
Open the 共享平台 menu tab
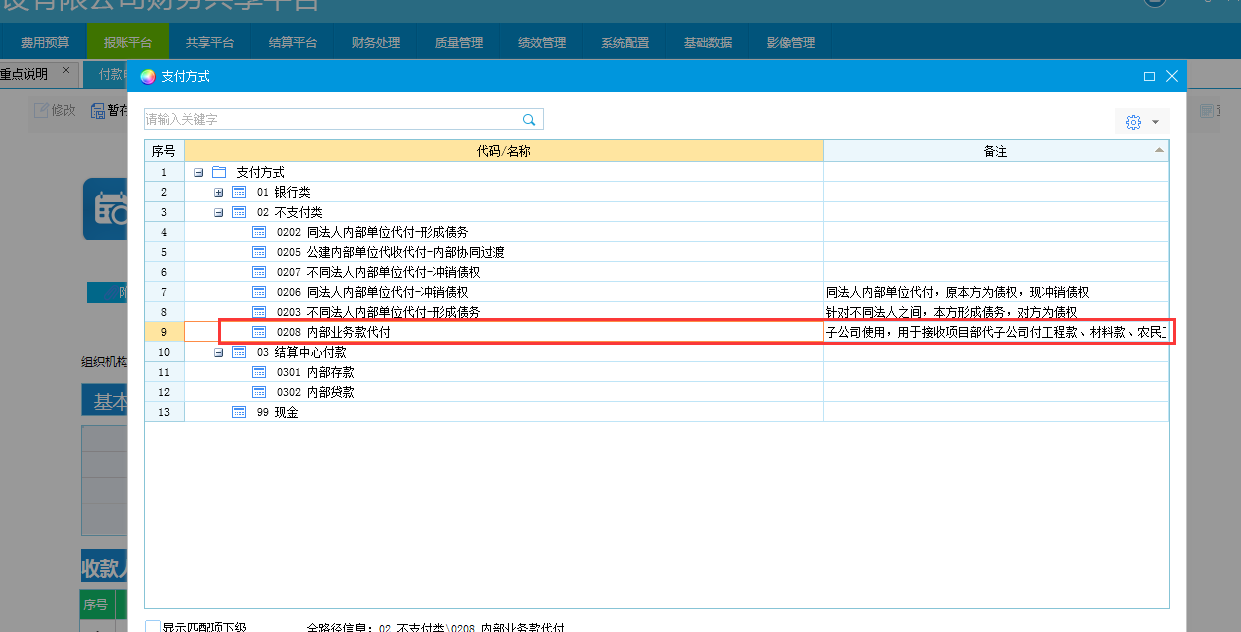point(210,43)
